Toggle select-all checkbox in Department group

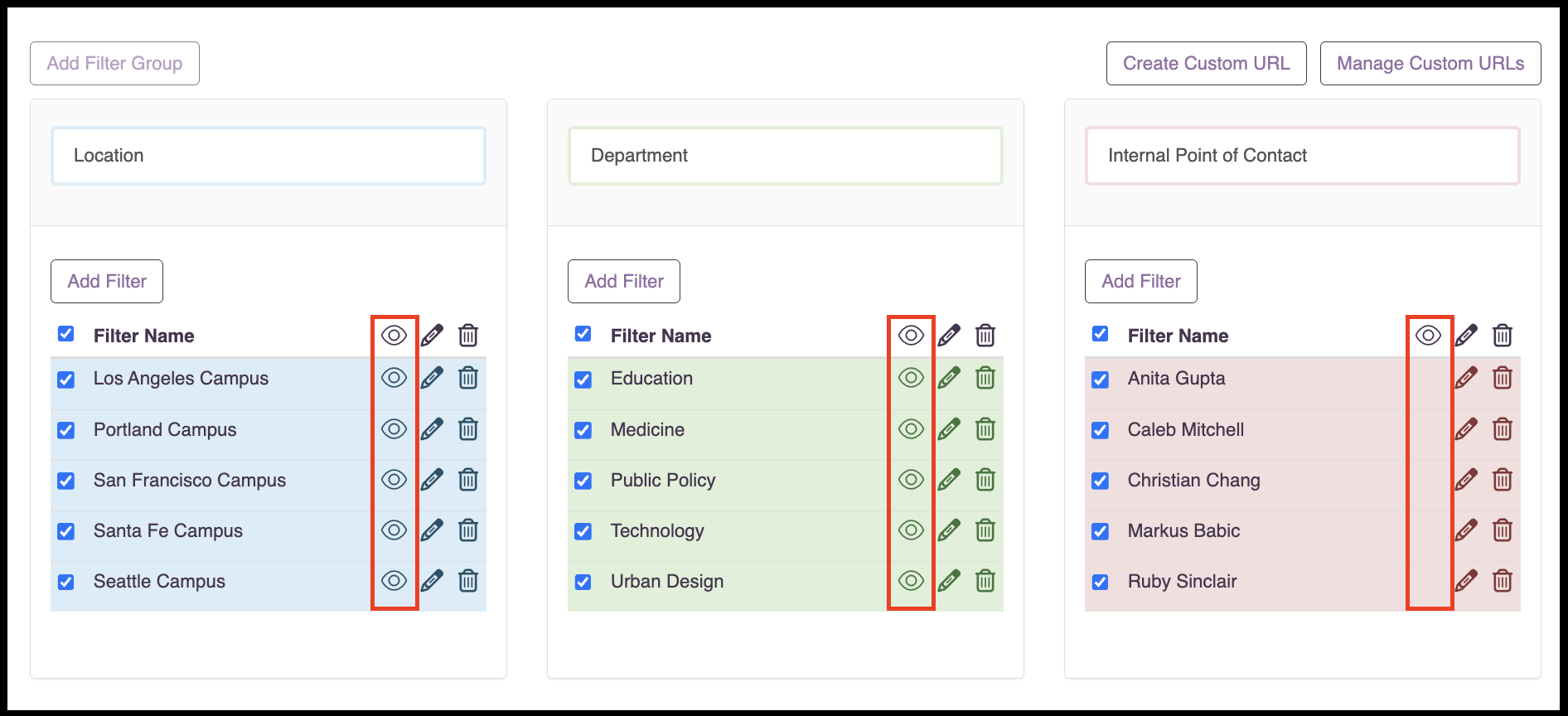pos(583,334)
